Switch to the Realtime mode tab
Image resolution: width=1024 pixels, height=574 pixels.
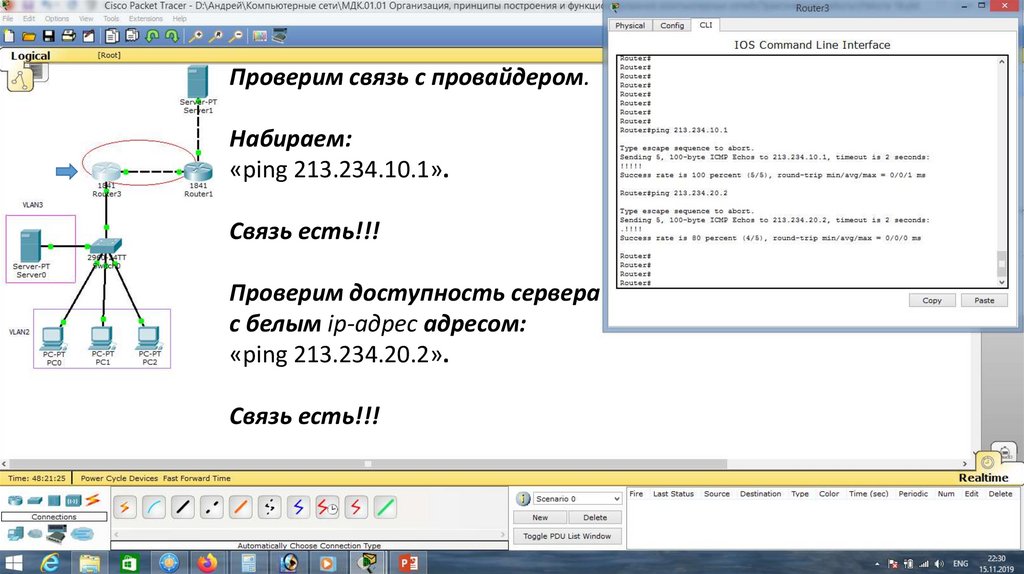(x=984, y=477)
